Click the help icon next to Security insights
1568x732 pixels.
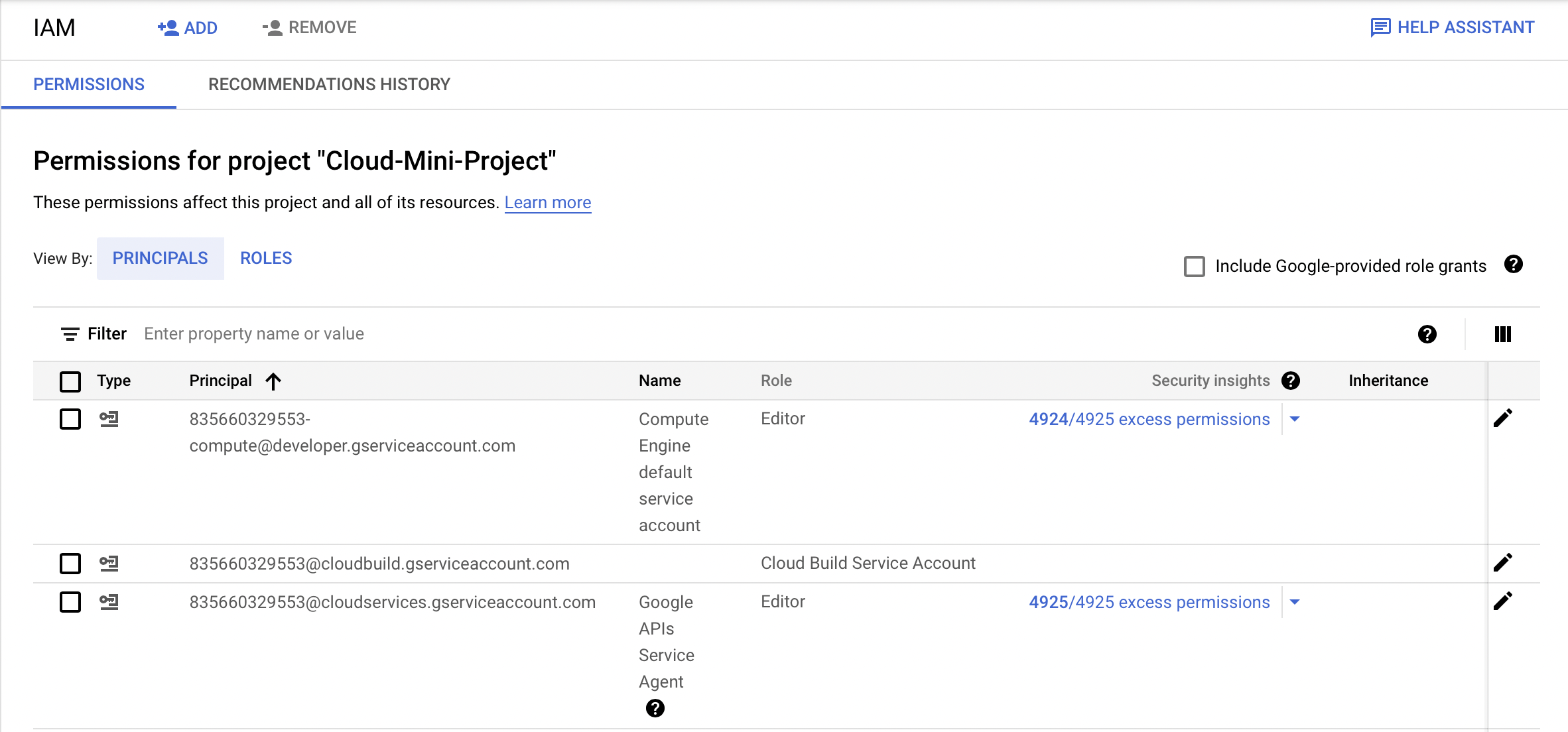(1290, 381)
